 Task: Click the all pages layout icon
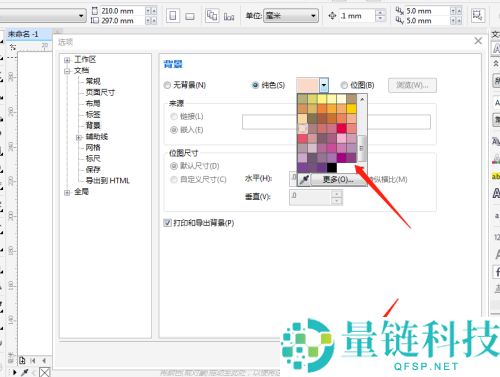click(212, 15)
